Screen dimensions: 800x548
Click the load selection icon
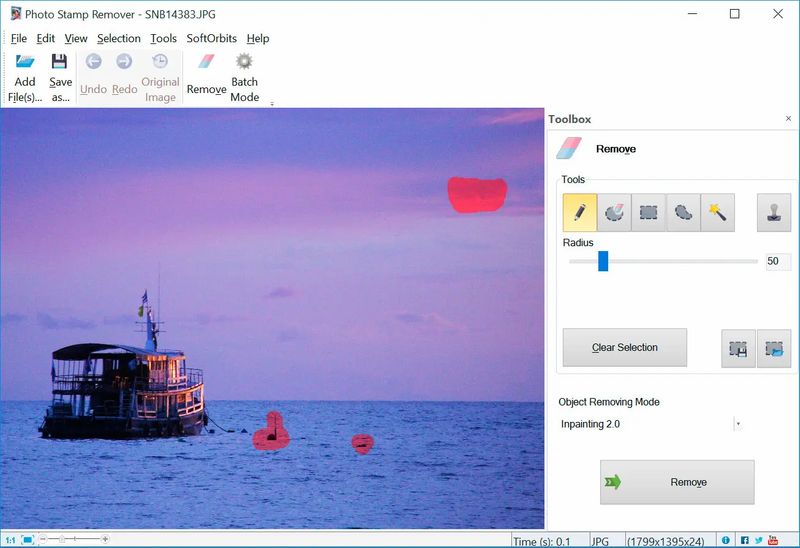click(x=773, y=349)
